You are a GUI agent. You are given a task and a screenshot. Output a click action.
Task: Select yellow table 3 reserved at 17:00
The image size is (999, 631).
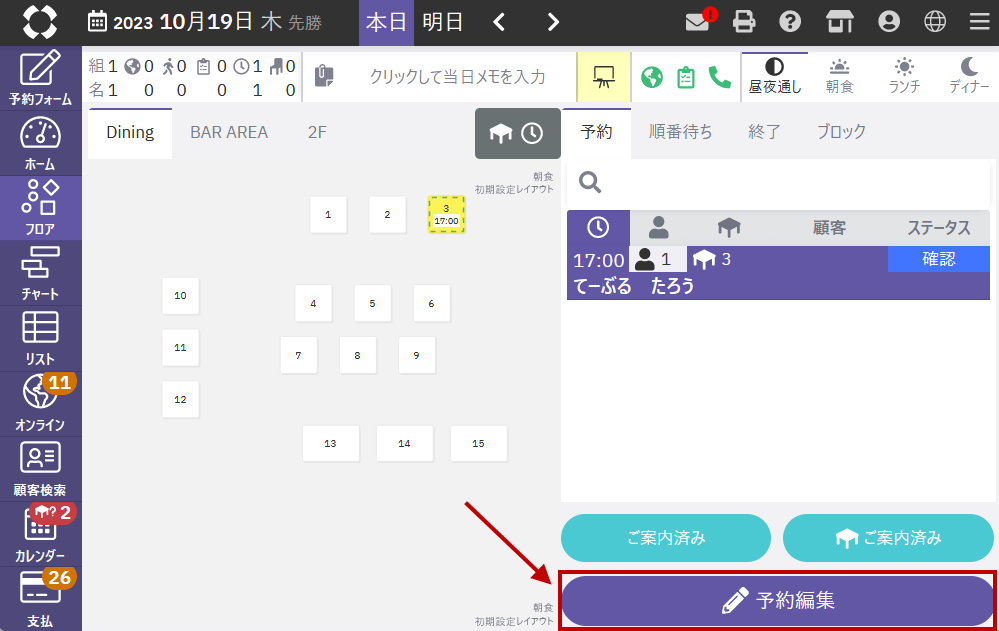[x=446, y=214]
